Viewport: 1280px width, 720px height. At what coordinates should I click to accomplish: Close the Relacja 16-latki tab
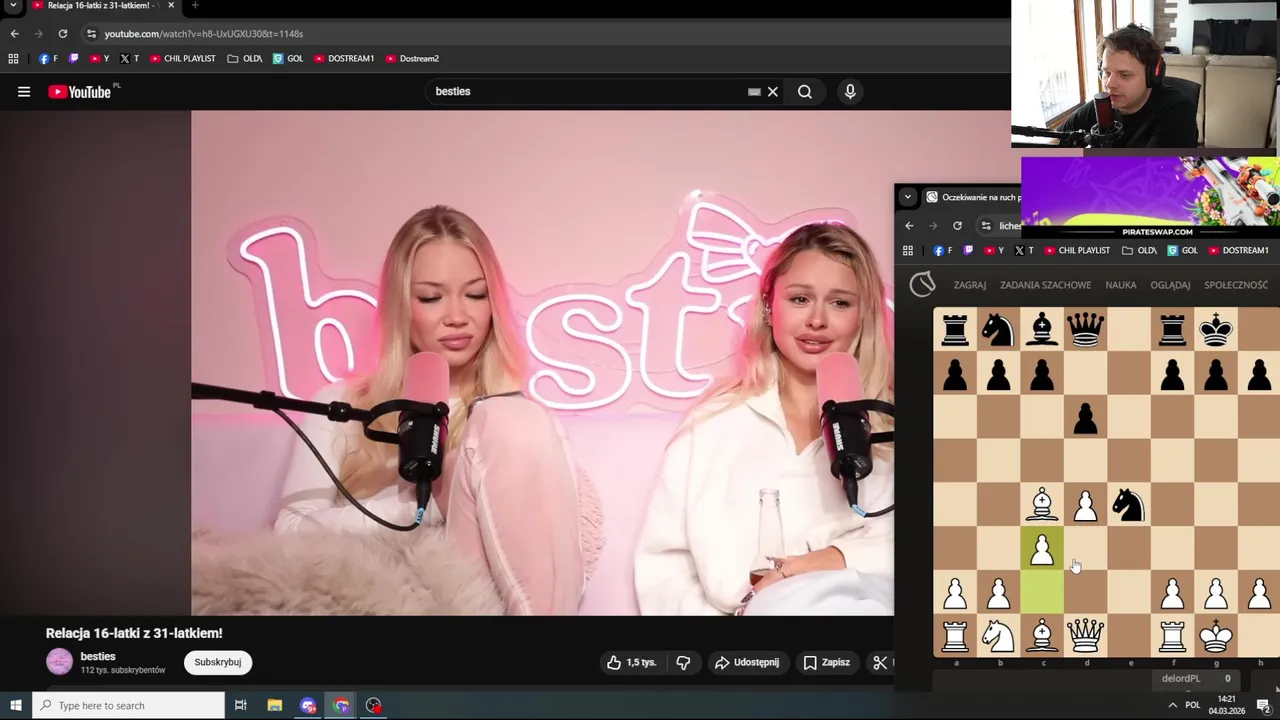pyautogui.click(x=170, y=5)
